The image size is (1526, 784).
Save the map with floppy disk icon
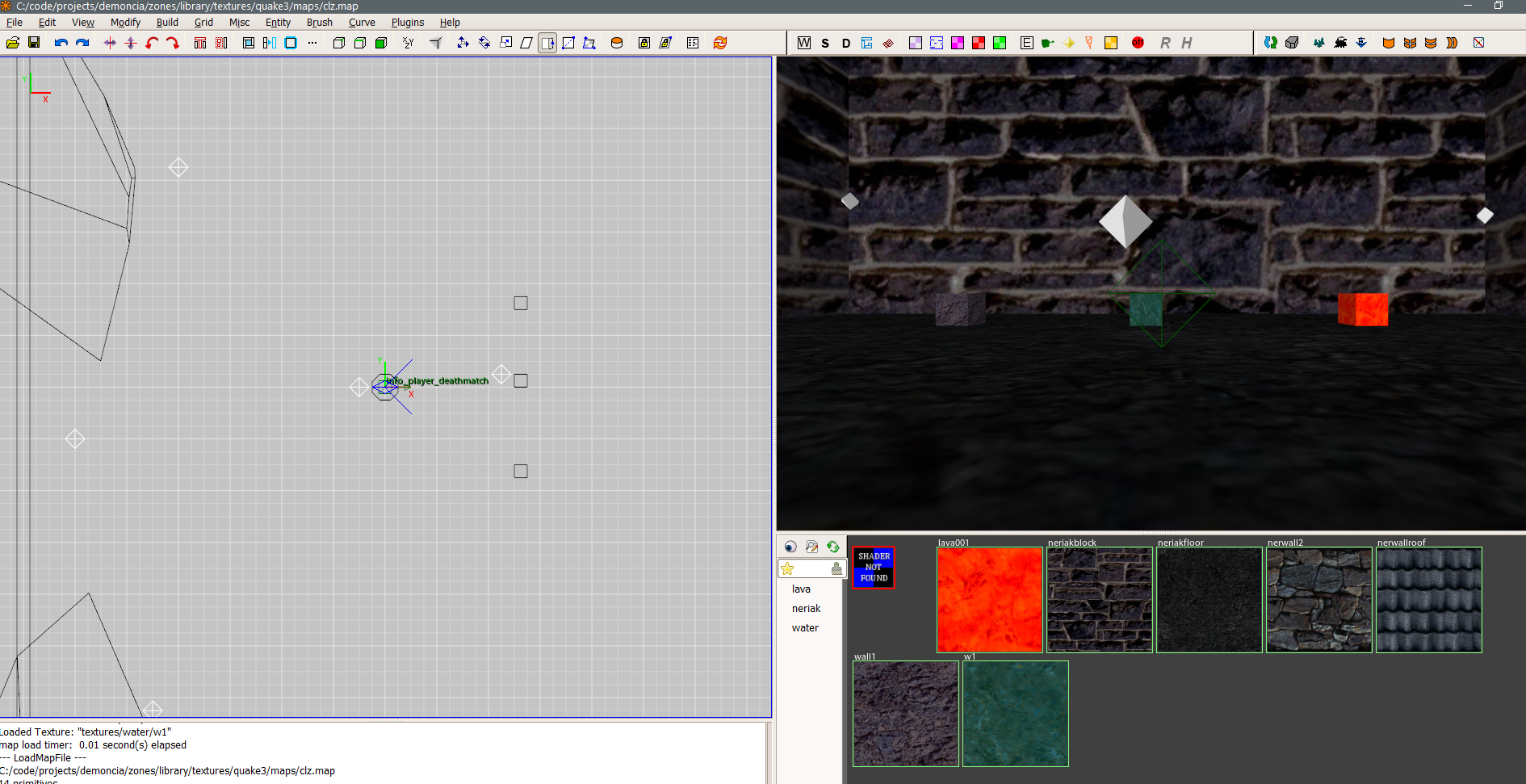tap(34, 43)
